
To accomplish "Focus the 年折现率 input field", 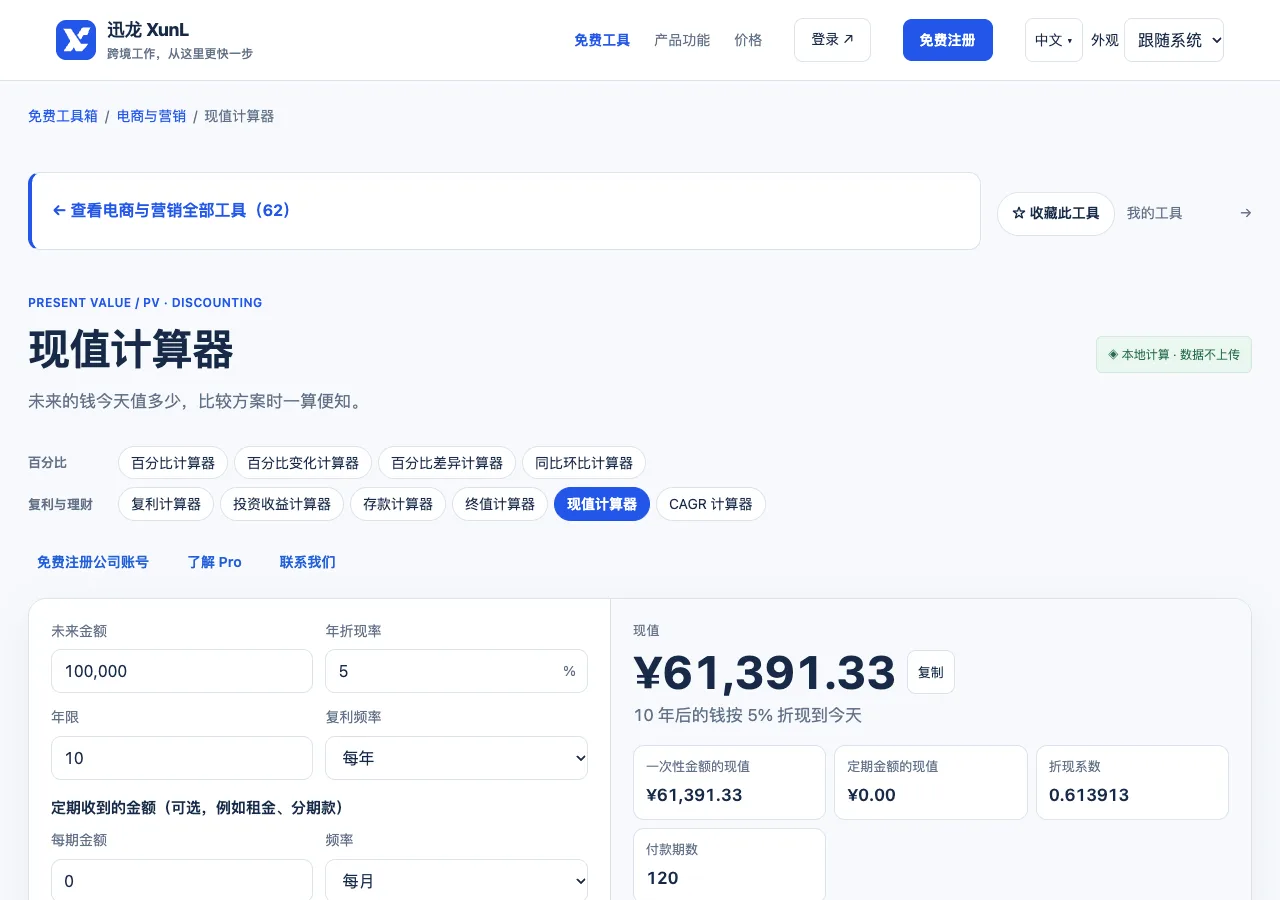I will coord(456,671).
